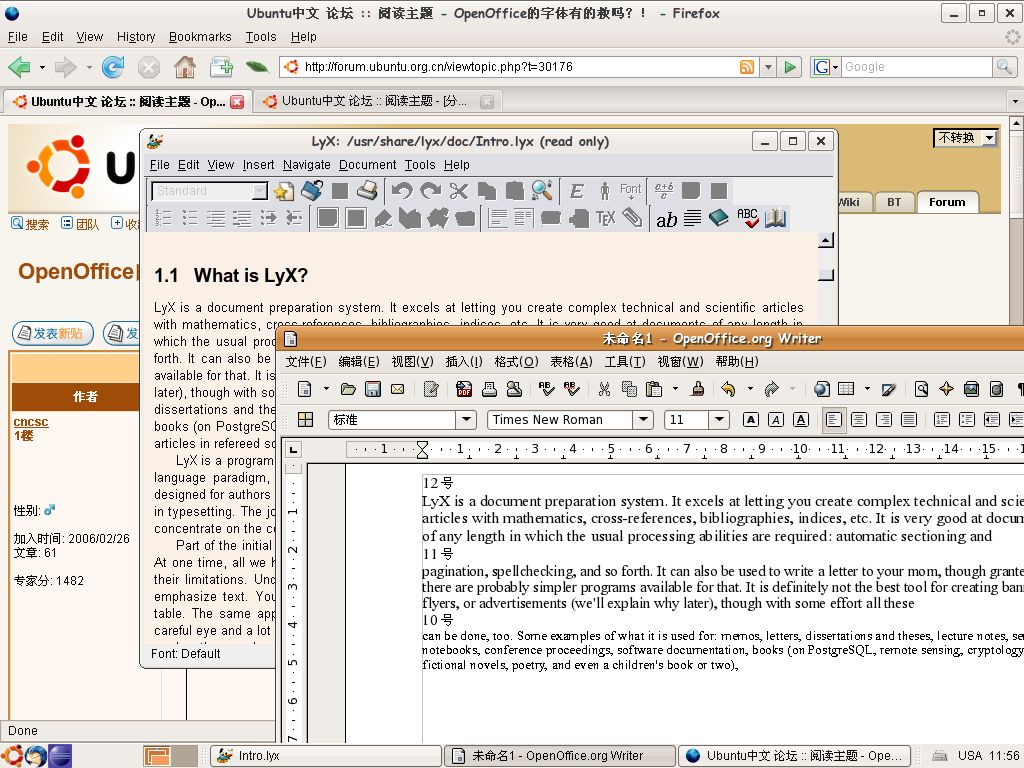Open Writer 表格(A) menu

coord(571,362)
